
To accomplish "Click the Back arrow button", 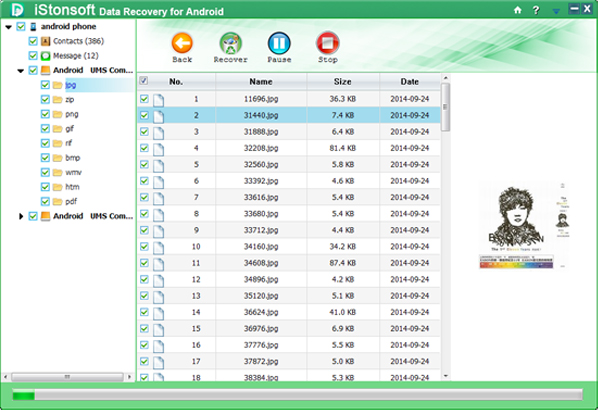I will coord(181,45).
